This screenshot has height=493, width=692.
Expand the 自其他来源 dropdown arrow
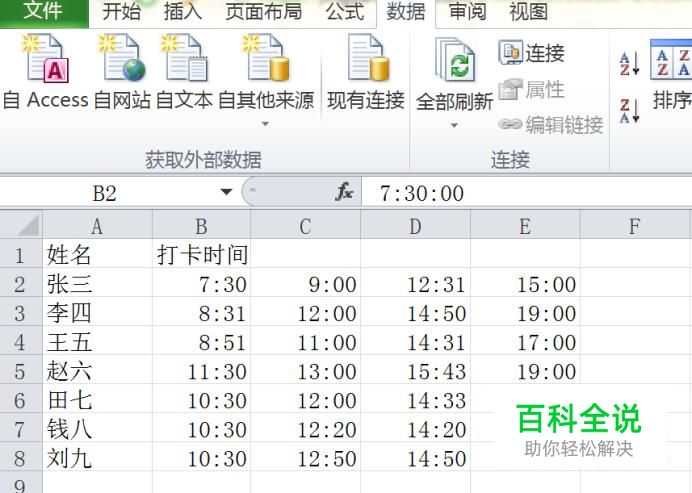coord(265,124)
